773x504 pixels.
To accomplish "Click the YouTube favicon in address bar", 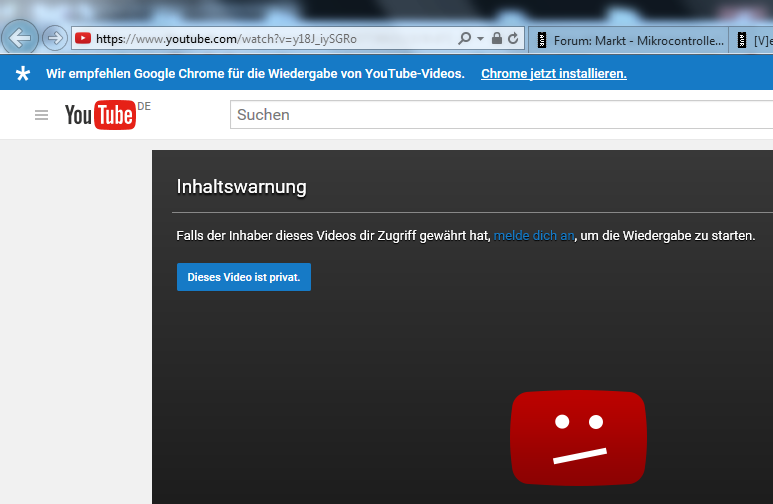I will pos(83,38).
